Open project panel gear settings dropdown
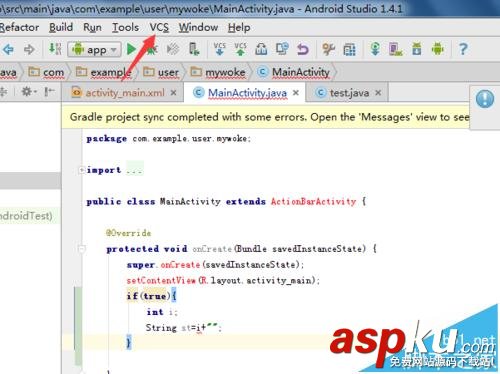The image size is (500, 374). tap(28, 91)
